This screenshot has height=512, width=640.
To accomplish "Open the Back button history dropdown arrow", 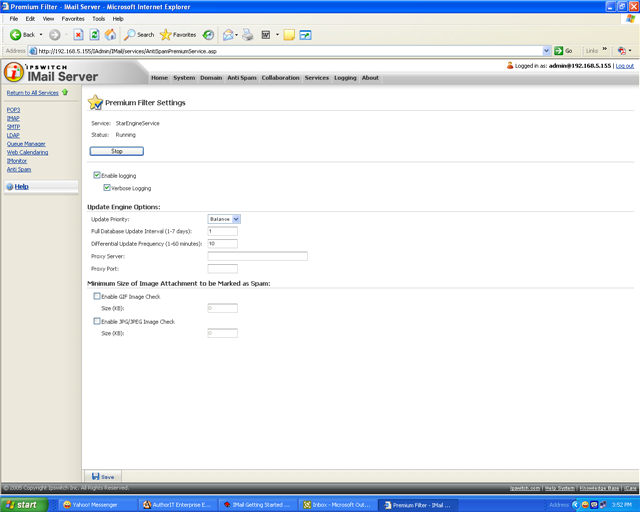I will coord(41,35).
